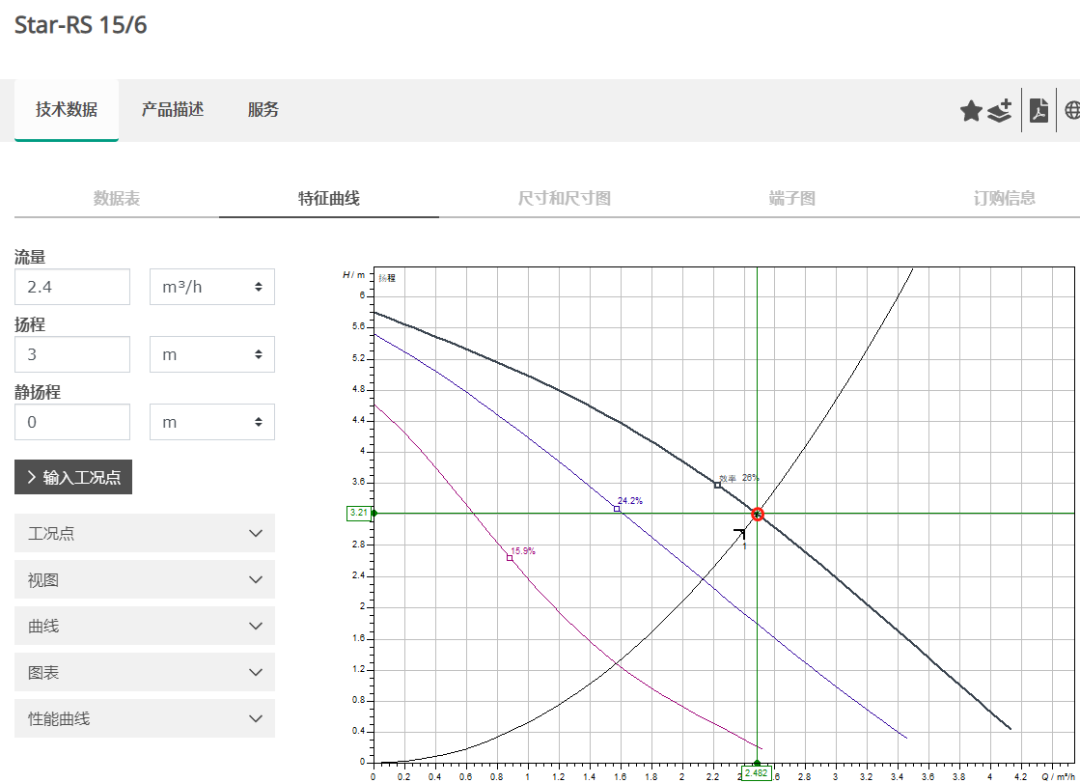1080x783 pixels.
Task: Go to the 尺寸和尺寸图 sub-tab
Action: 564,198
